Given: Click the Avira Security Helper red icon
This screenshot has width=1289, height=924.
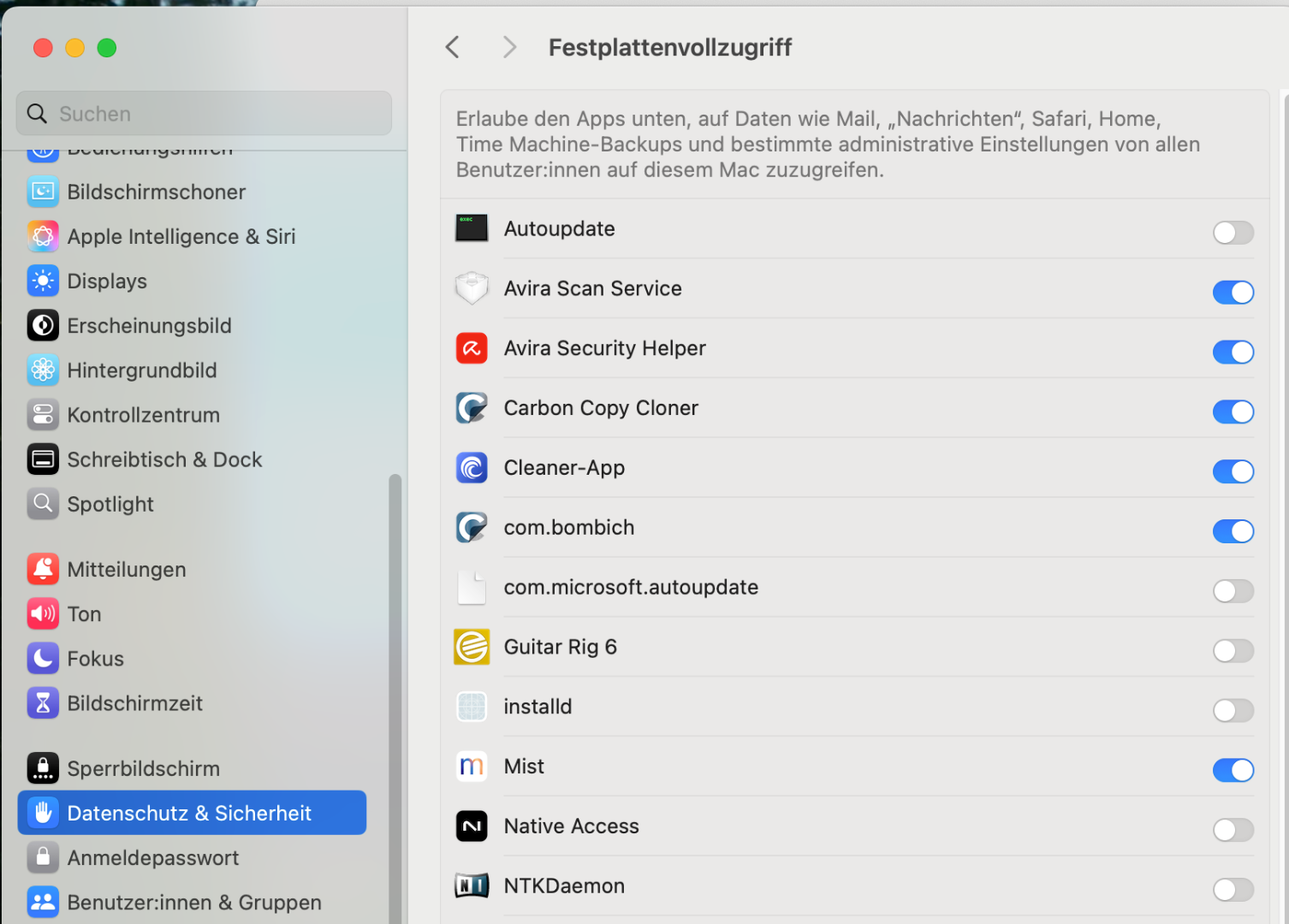Looking at the screenshot, I should [x=472, y=348].
